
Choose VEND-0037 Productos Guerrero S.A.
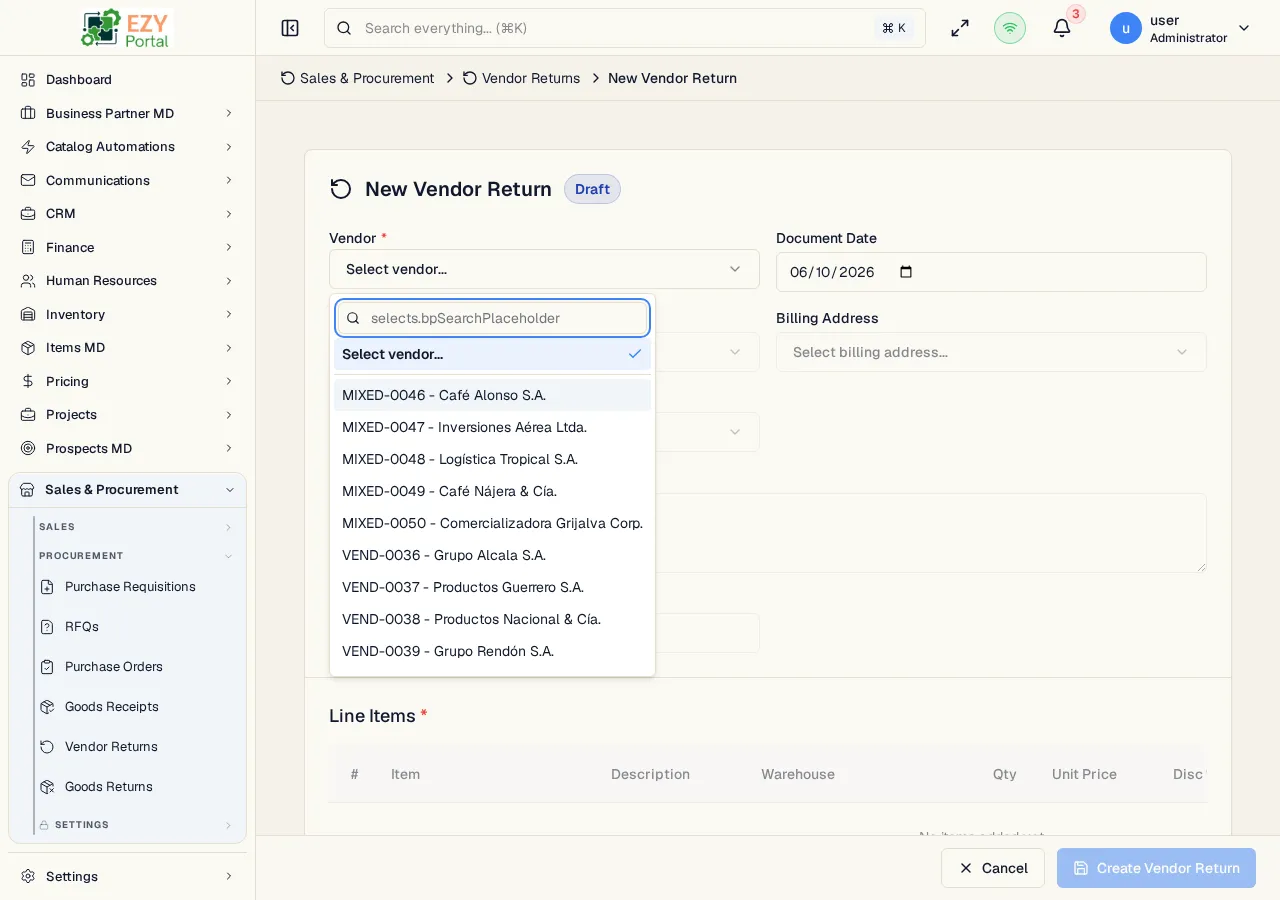[492, 587]
